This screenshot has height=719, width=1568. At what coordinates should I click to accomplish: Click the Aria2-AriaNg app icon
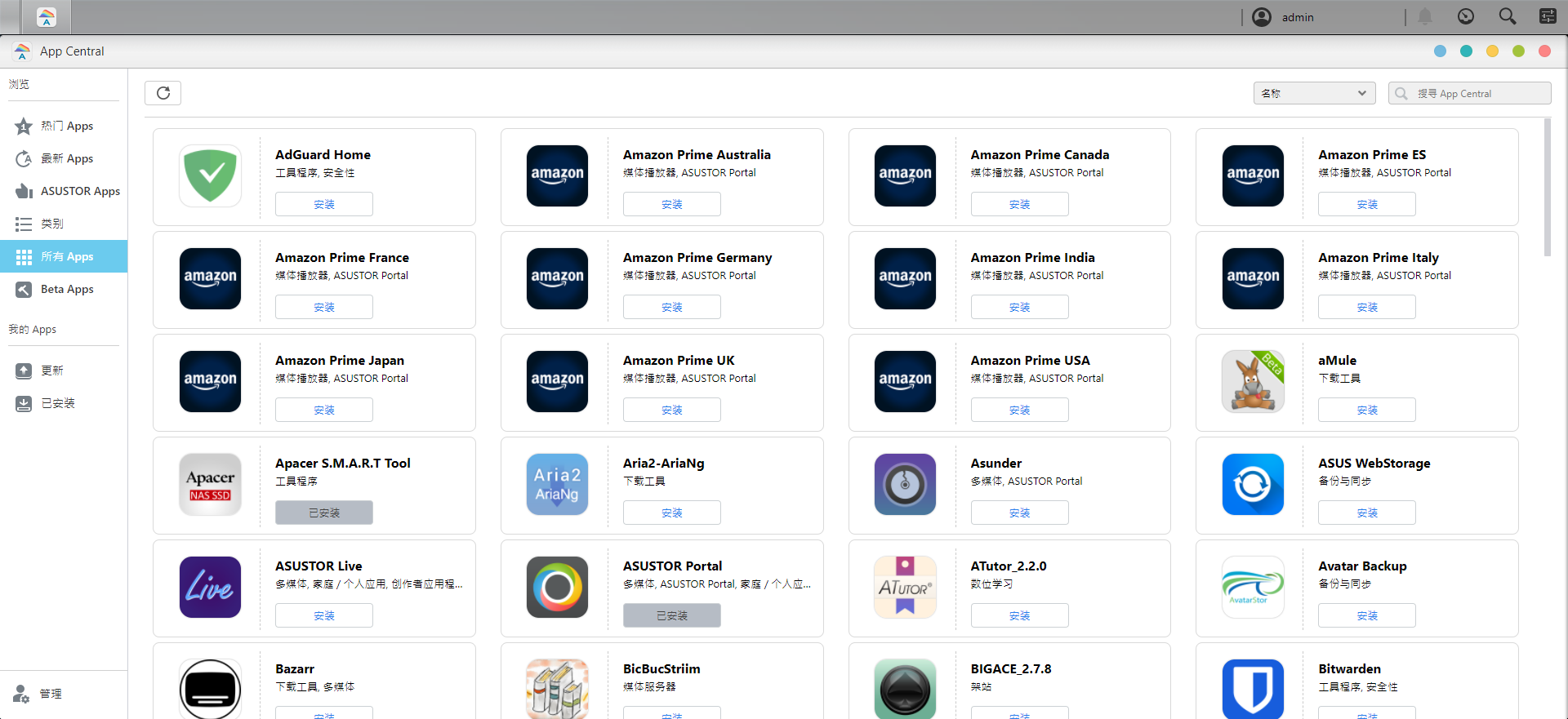click(558, 484)
